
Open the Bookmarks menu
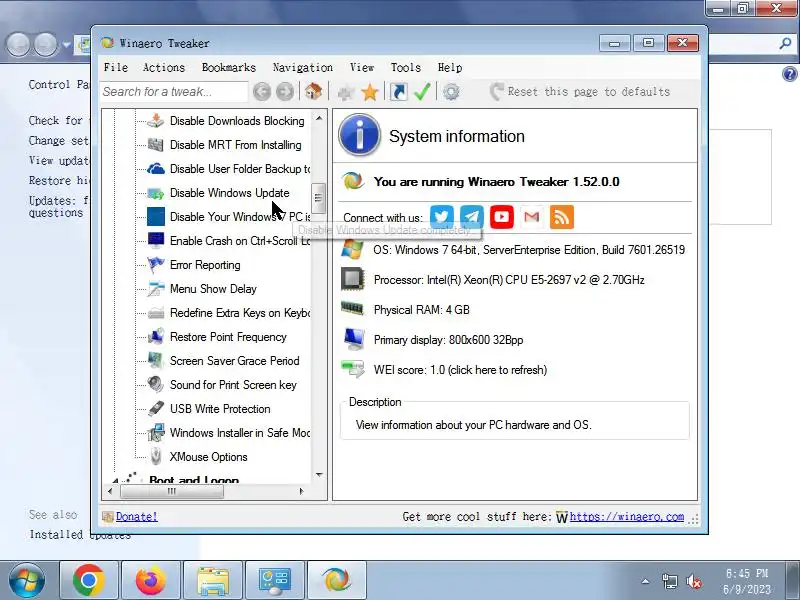229,67
